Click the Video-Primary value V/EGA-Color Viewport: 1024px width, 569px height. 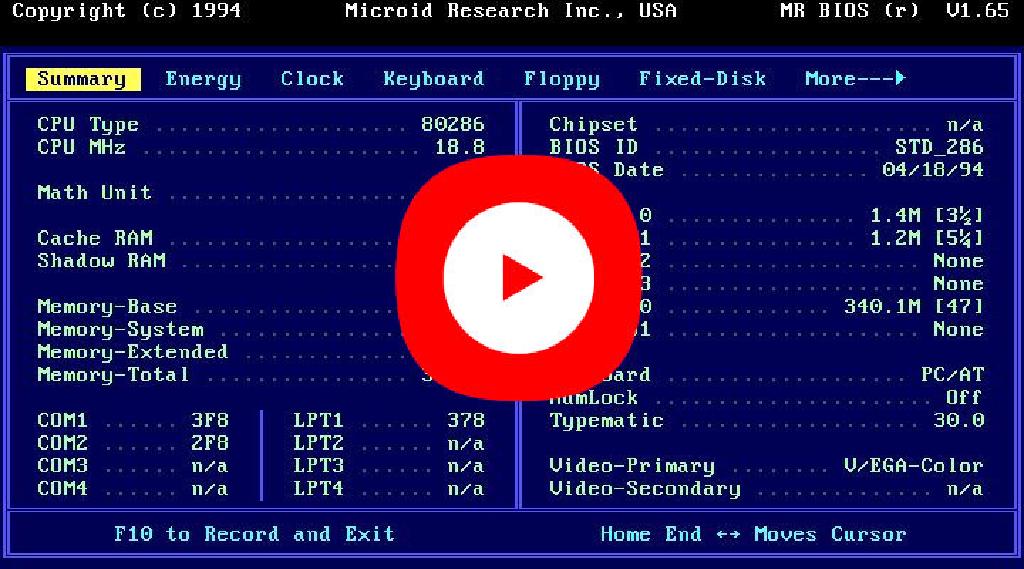pyautogui.click(x=914, y=466)
